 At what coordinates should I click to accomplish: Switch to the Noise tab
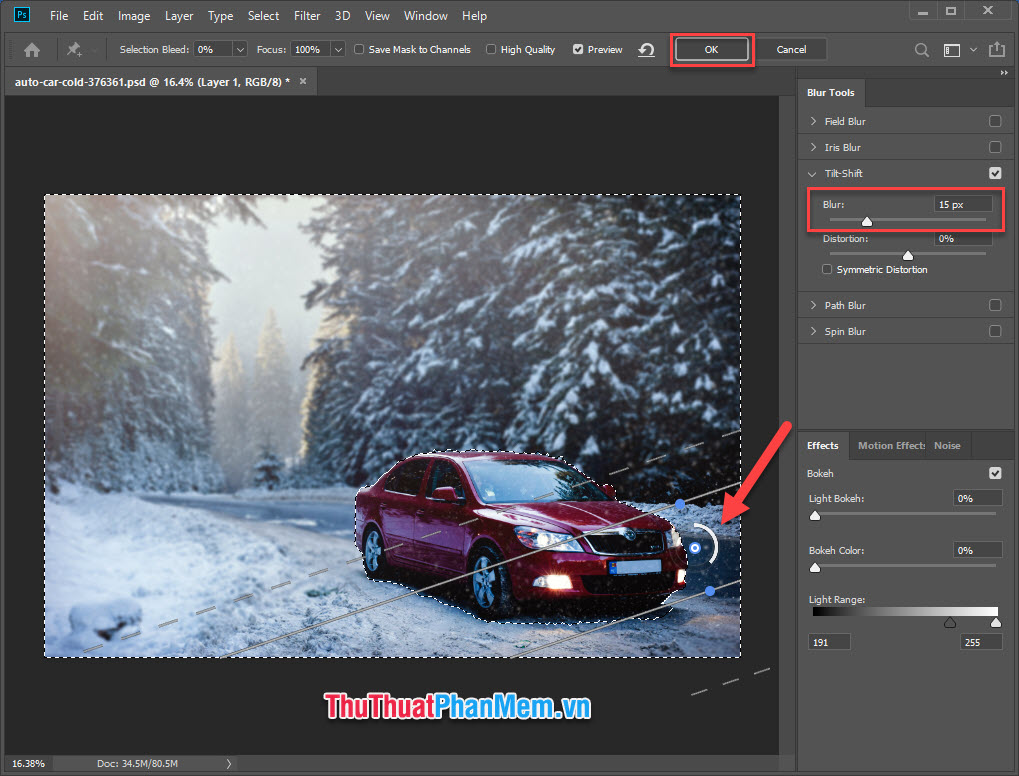click(x=947, y=445)
